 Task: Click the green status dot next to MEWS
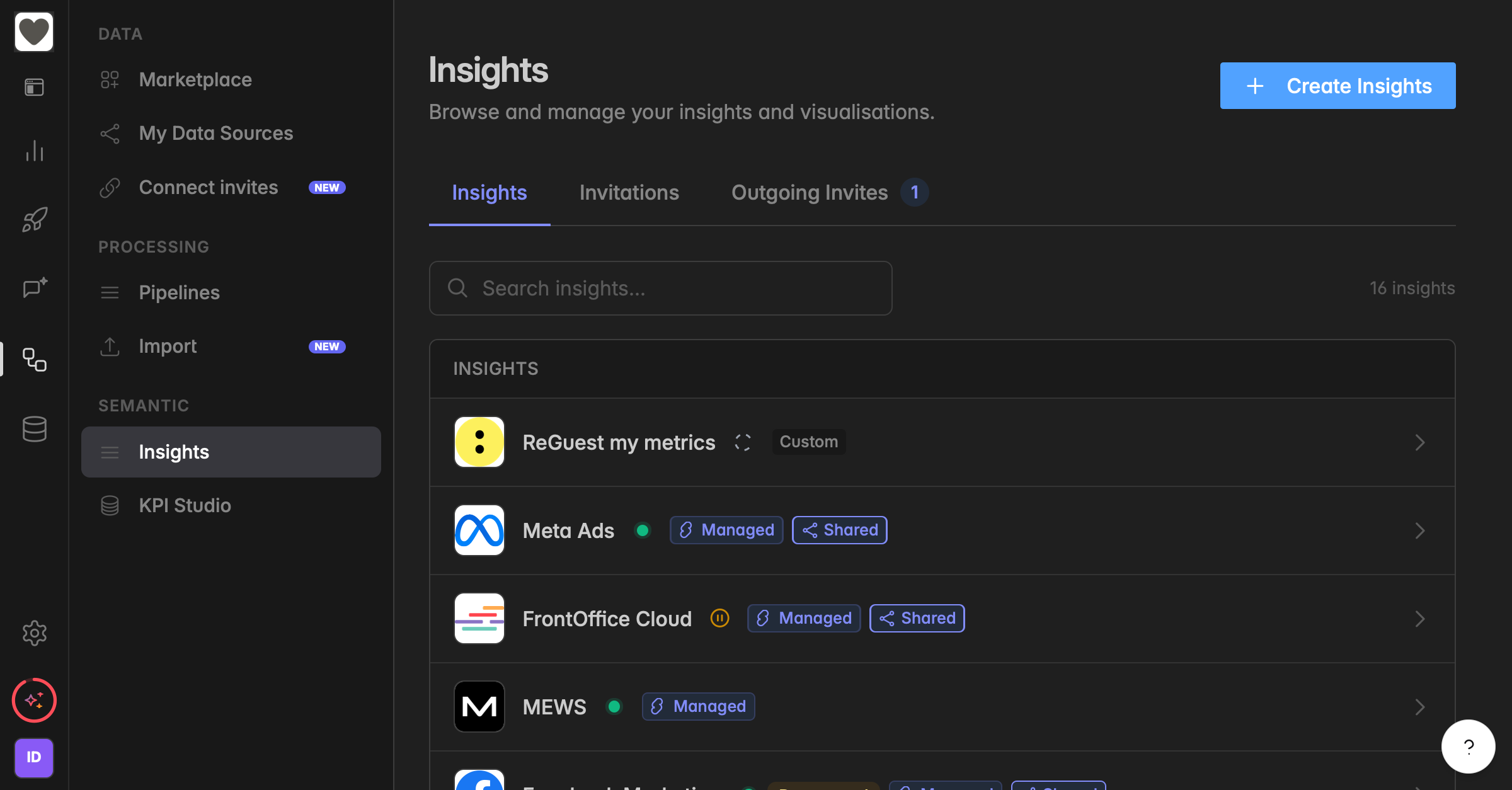[x=614, y=707]
